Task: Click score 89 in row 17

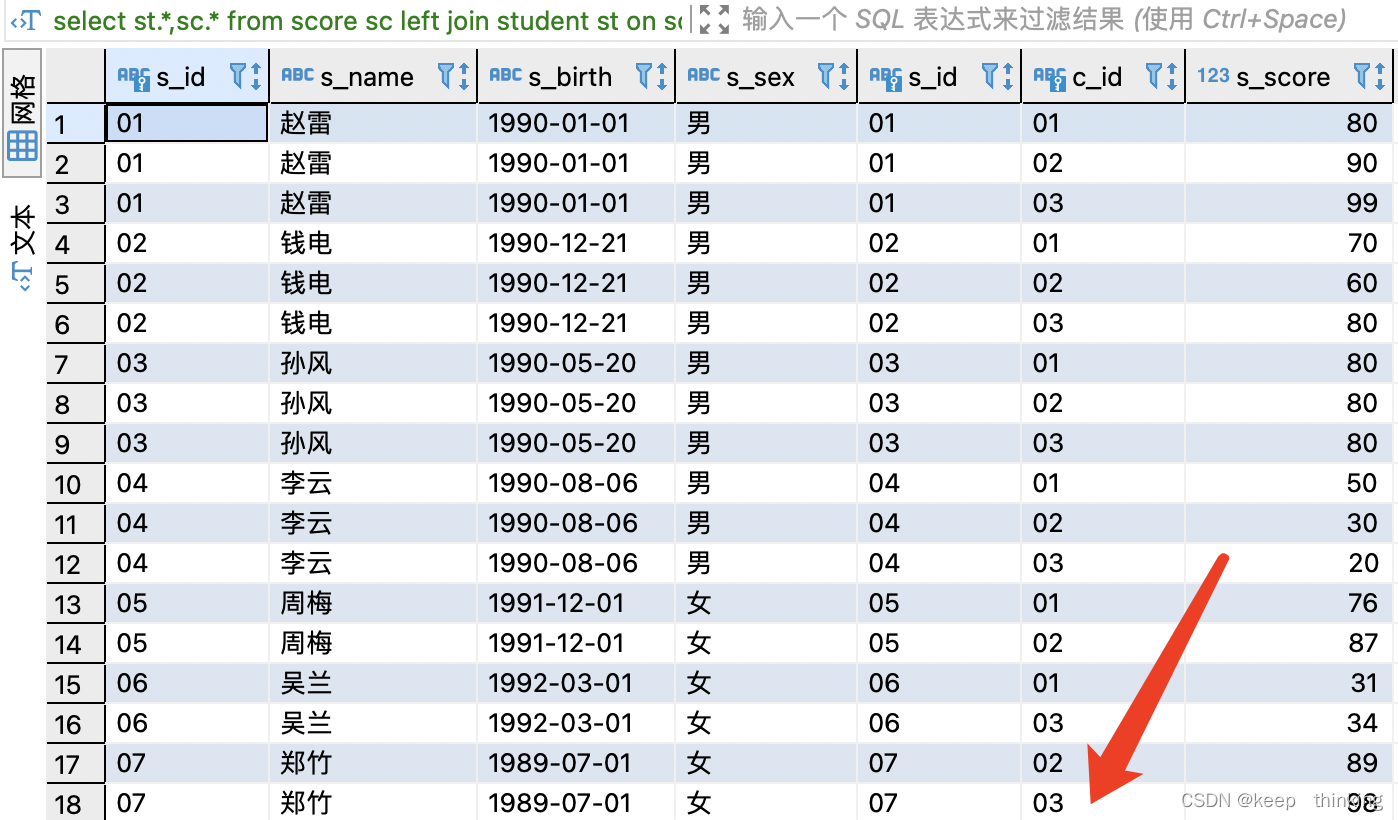Action: (1290, 763)
